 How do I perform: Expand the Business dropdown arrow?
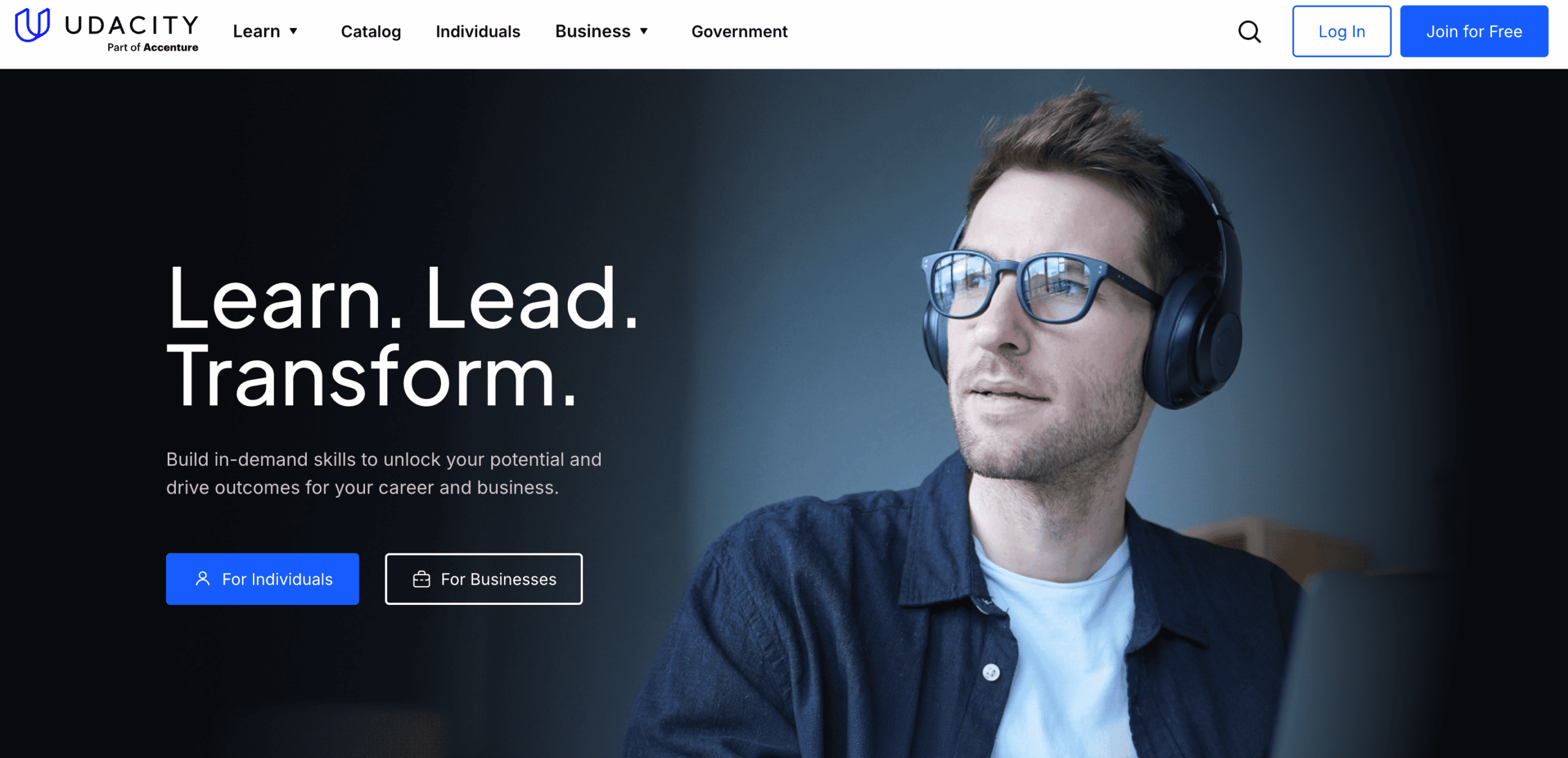click(x=644, y=31)
